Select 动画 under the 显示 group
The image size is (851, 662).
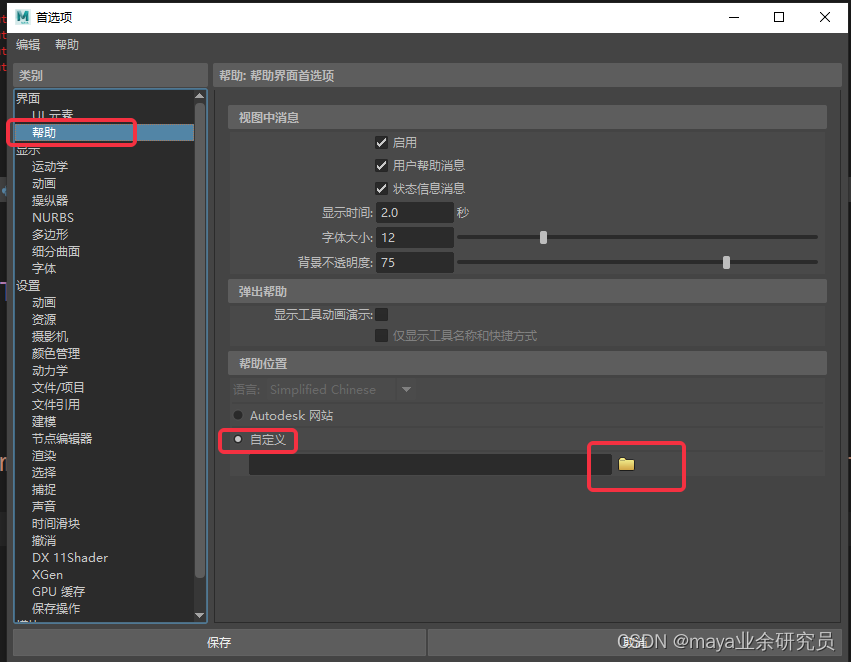44,183
